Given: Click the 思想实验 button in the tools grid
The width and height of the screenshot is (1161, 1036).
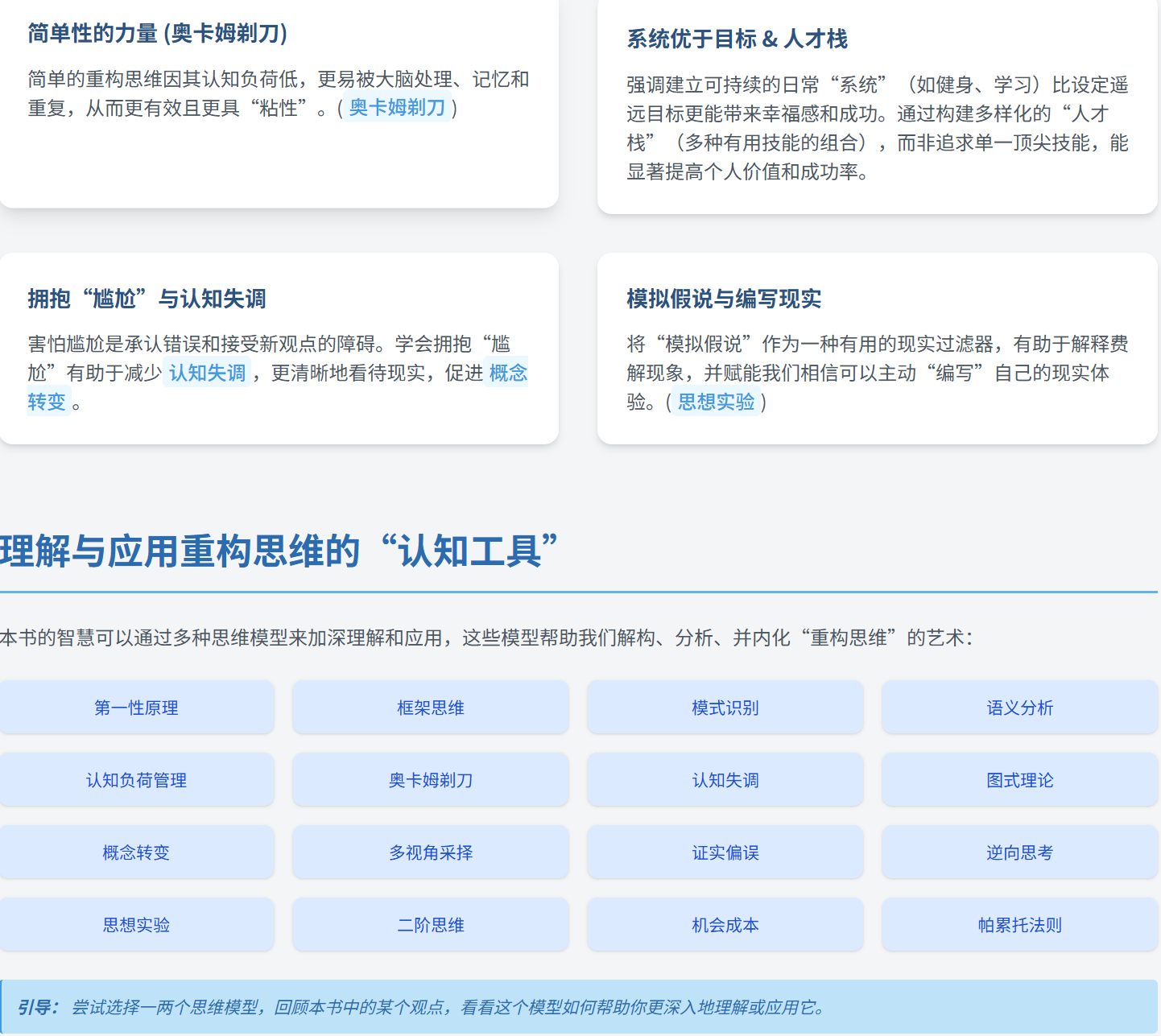Looking at the screenshot, I should pyautogui.click(x=136, y=925).
